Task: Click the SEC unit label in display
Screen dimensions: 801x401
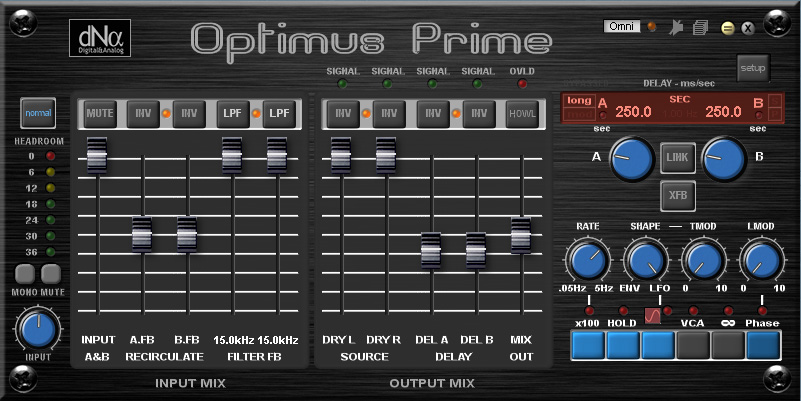Action: [x=679, y=100]
